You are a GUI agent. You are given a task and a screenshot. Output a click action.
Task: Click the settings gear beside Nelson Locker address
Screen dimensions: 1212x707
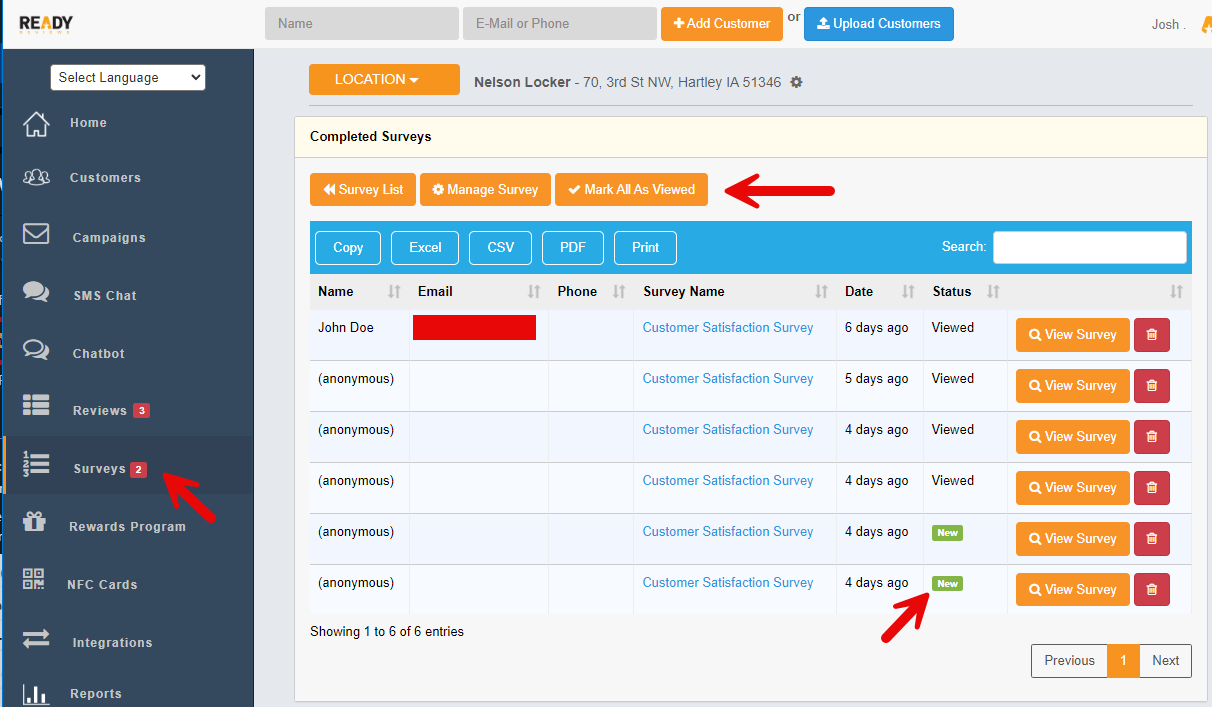pos(796,82)
